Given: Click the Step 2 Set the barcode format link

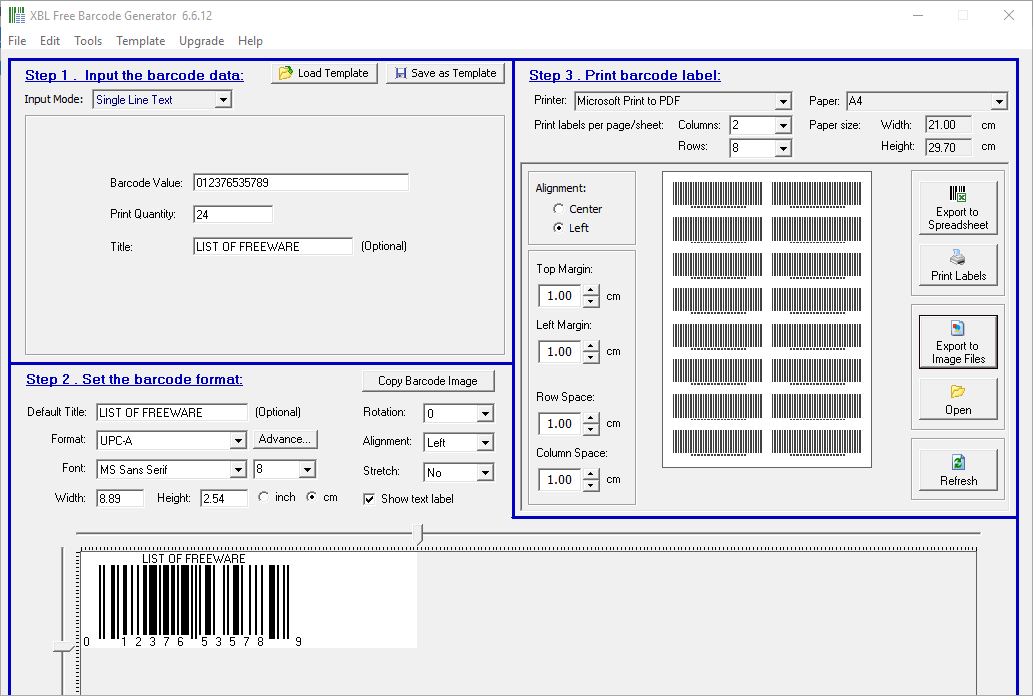Looking at the screenshot, I should [134, 379].
